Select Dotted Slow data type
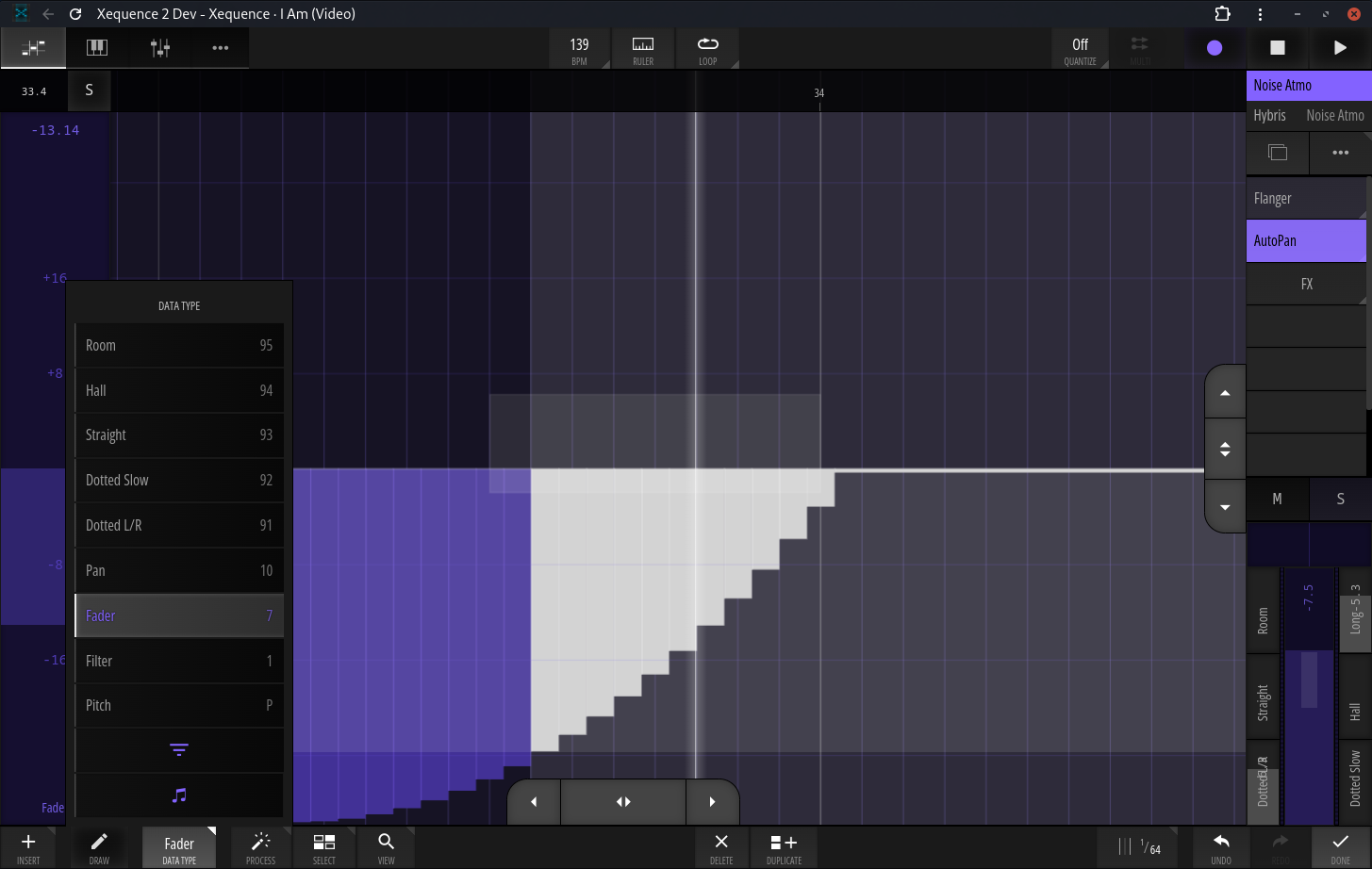 pyautogui.click(x=179, y=481)
